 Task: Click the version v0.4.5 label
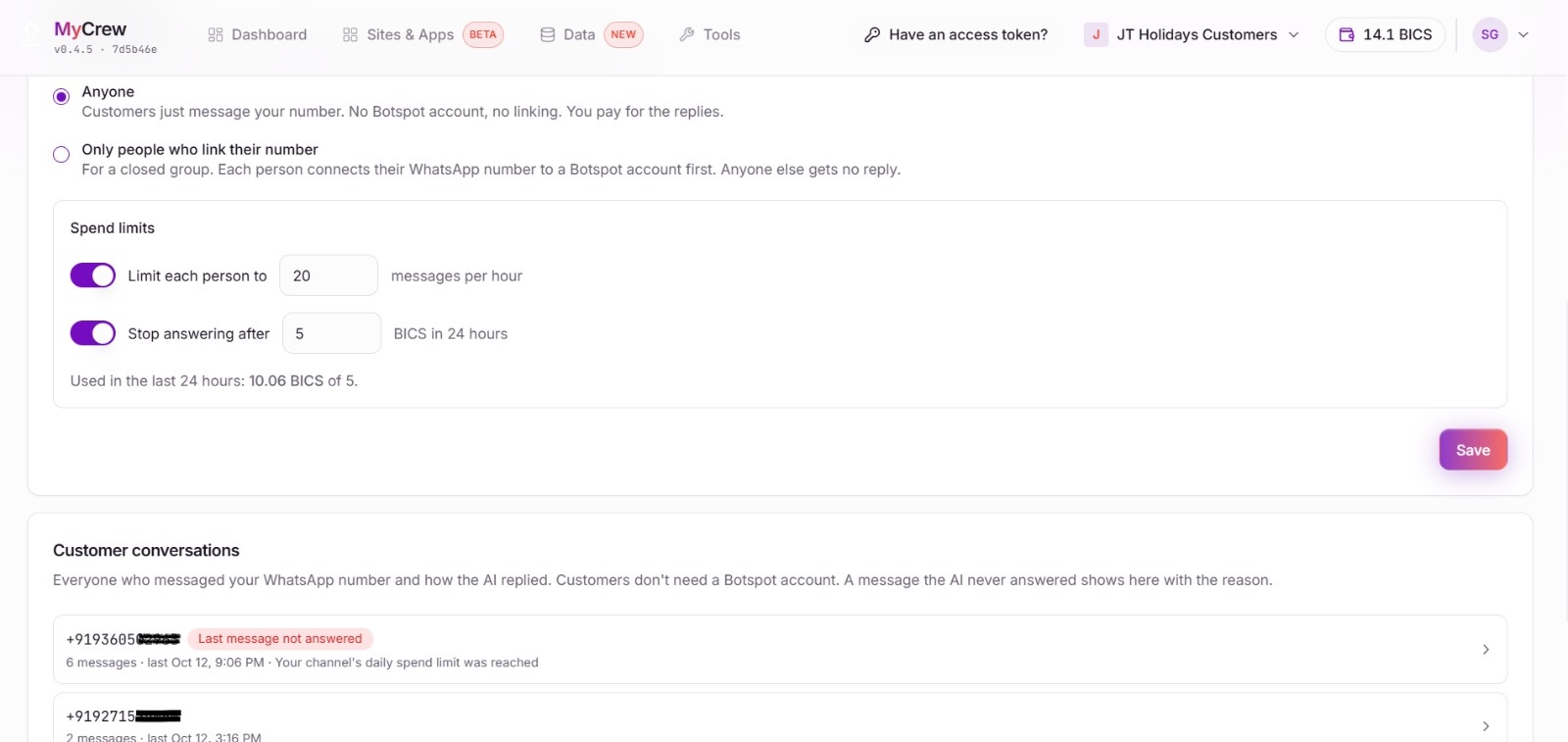[73, 49]
